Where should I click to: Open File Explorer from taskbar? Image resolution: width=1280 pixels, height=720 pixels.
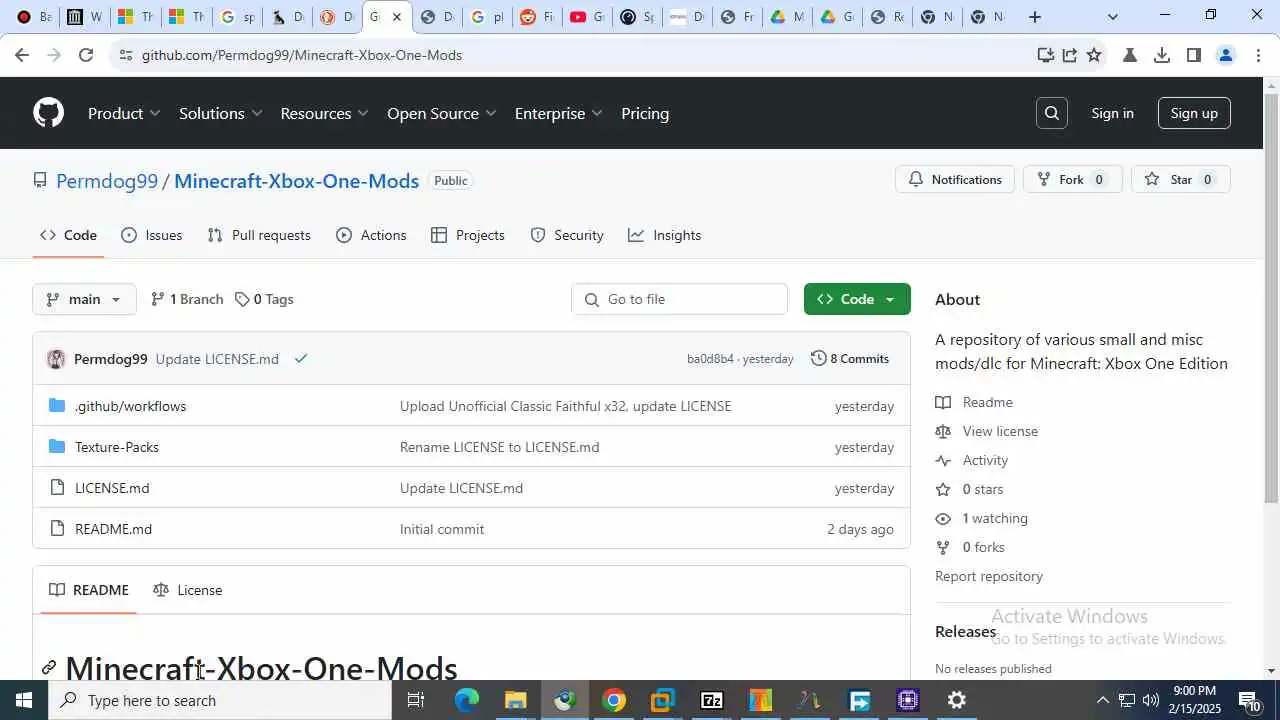515,700
